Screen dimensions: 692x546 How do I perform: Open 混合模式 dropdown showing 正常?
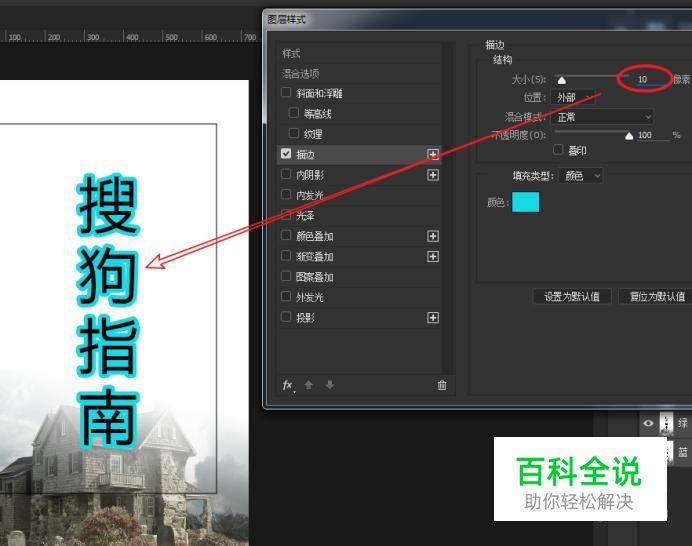point(602,117)
